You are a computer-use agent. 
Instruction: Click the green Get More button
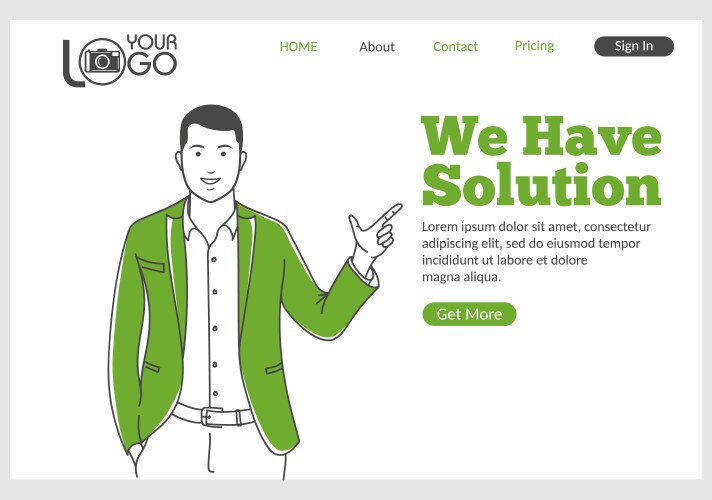[x=469, y=314]
